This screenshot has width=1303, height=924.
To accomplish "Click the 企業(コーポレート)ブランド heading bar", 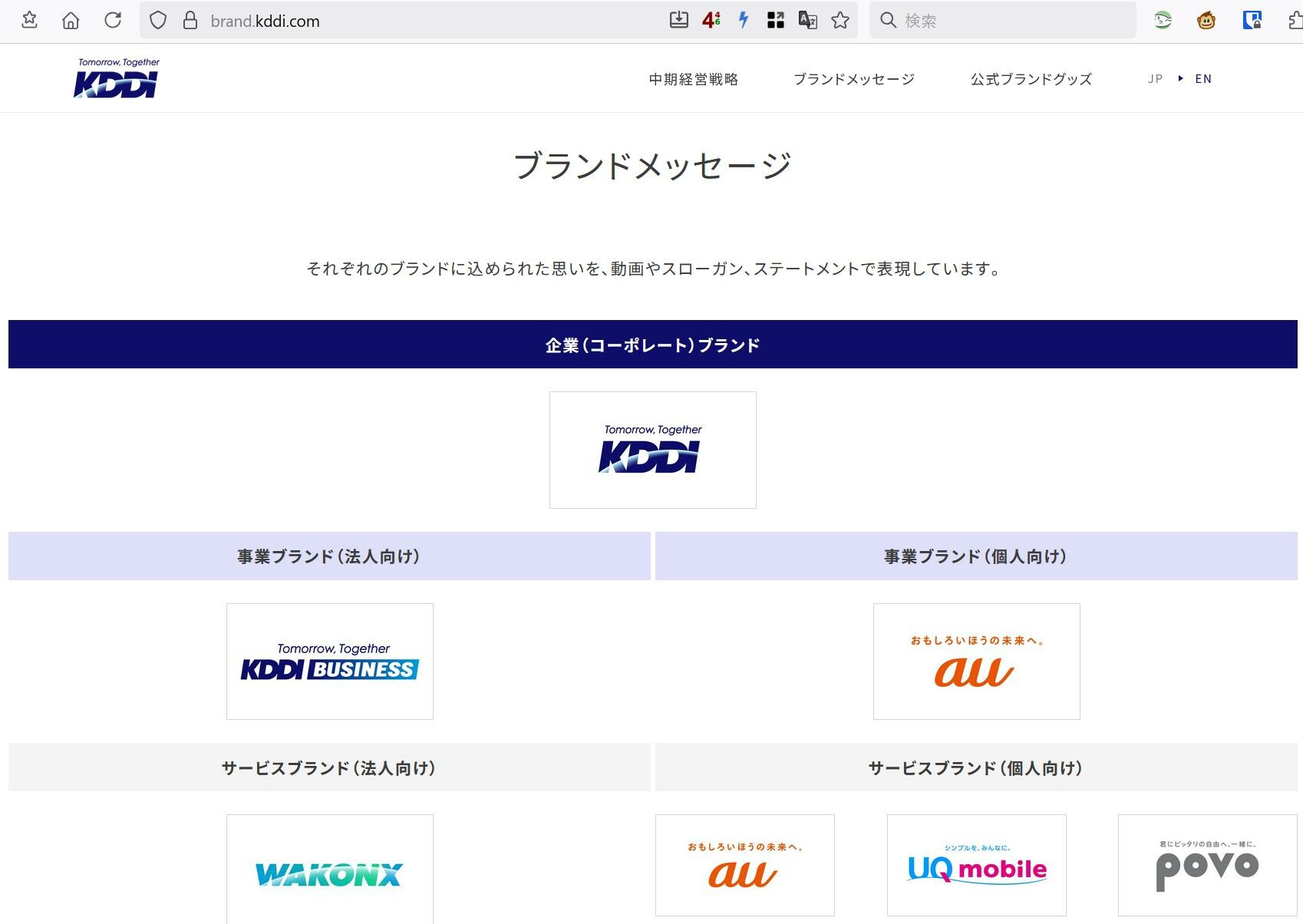I will click(653, 345).
